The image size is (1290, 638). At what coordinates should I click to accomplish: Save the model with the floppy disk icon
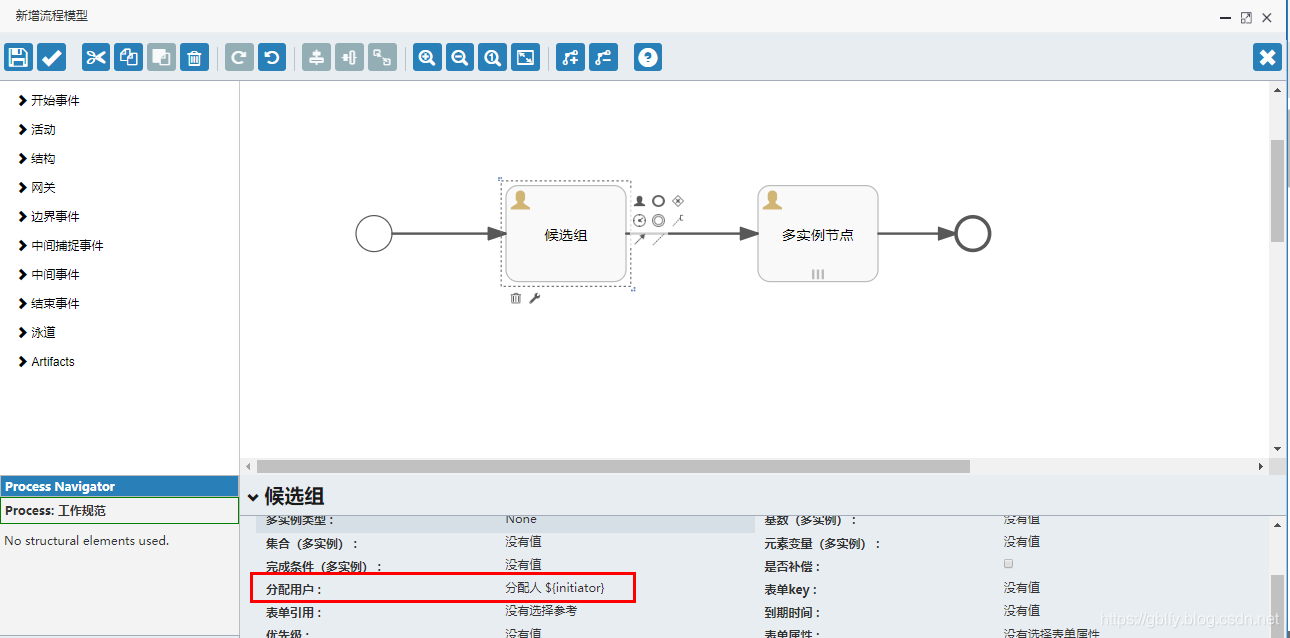[x=18, y=57]
